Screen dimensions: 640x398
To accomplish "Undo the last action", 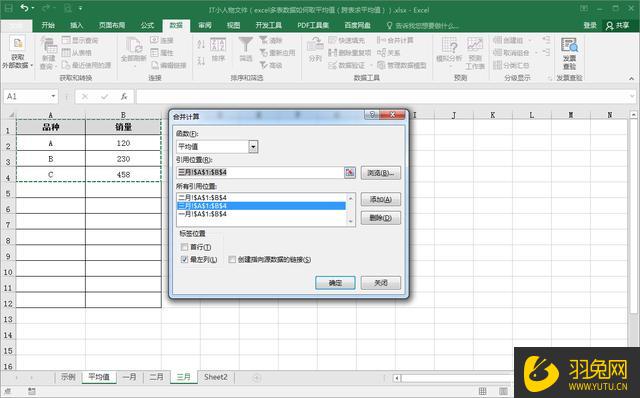I will 25,8.
